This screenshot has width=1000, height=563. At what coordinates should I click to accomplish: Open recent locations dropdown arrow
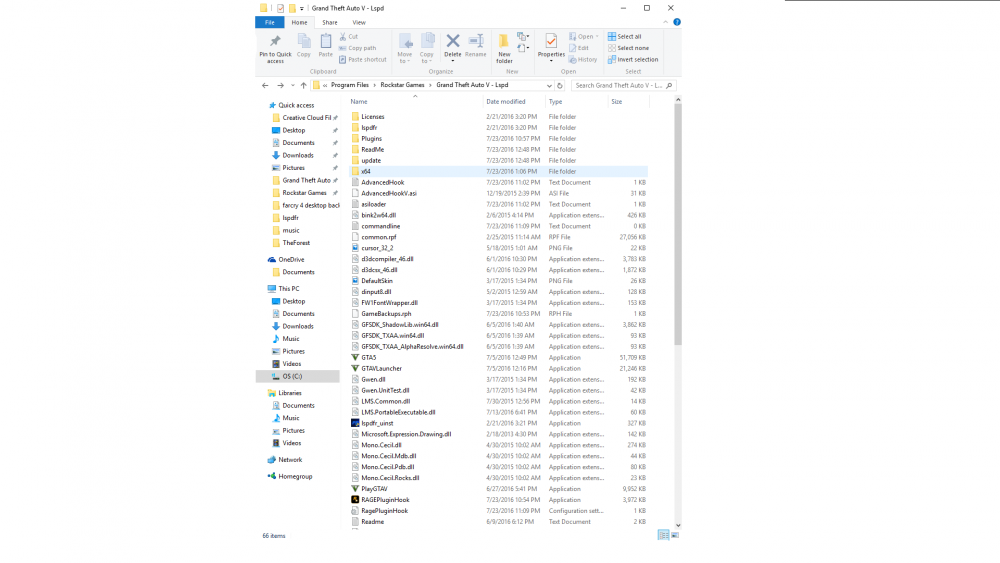coord(293,85)
